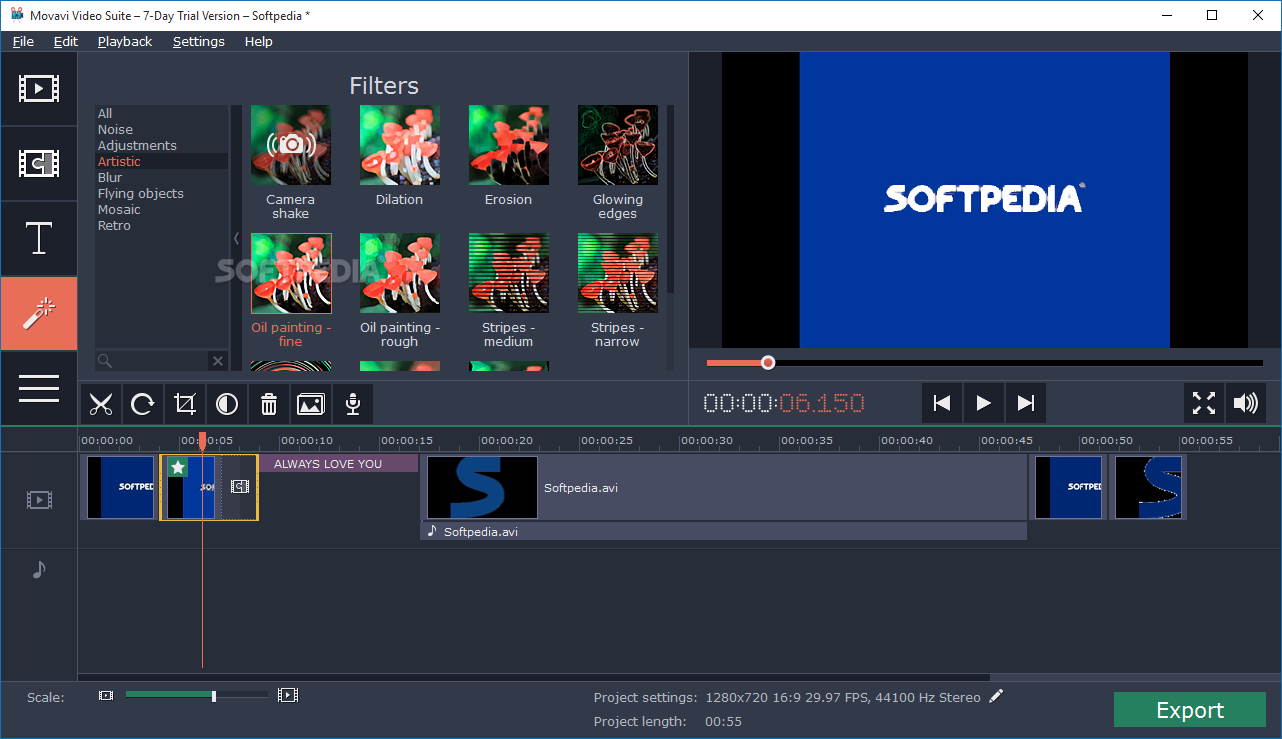Select the Filters magic wand tab

(38, 313)
